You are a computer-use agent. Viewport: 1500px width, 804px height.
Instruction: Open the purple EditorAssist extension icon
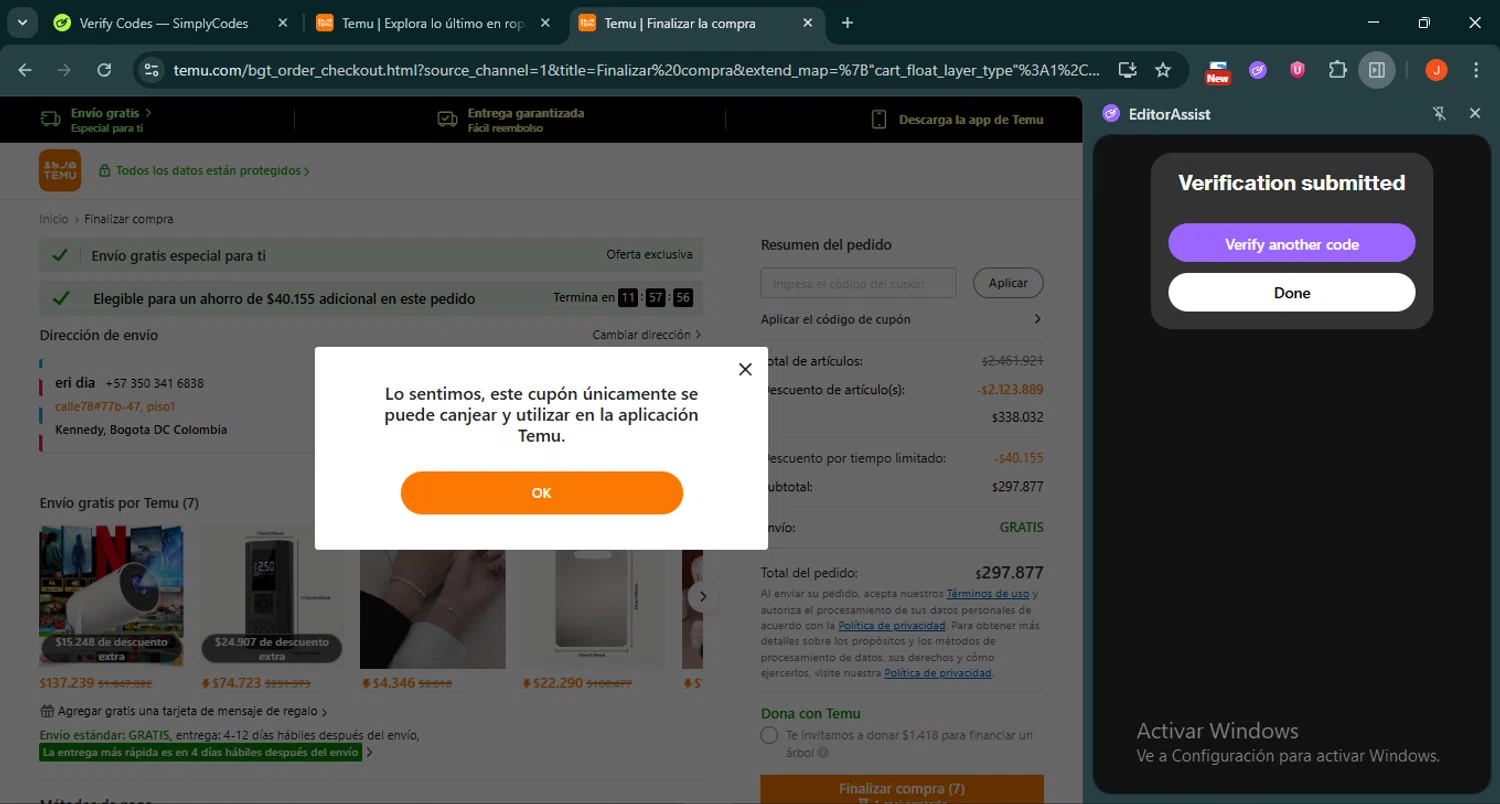(x=1258, y=70)
